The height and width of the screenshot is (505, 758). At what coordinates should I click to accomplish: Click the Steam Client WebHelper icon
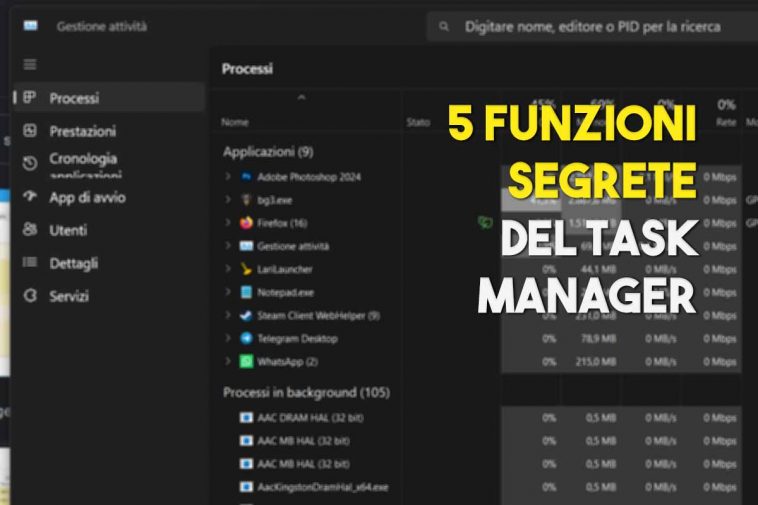(x=246, y=315)
